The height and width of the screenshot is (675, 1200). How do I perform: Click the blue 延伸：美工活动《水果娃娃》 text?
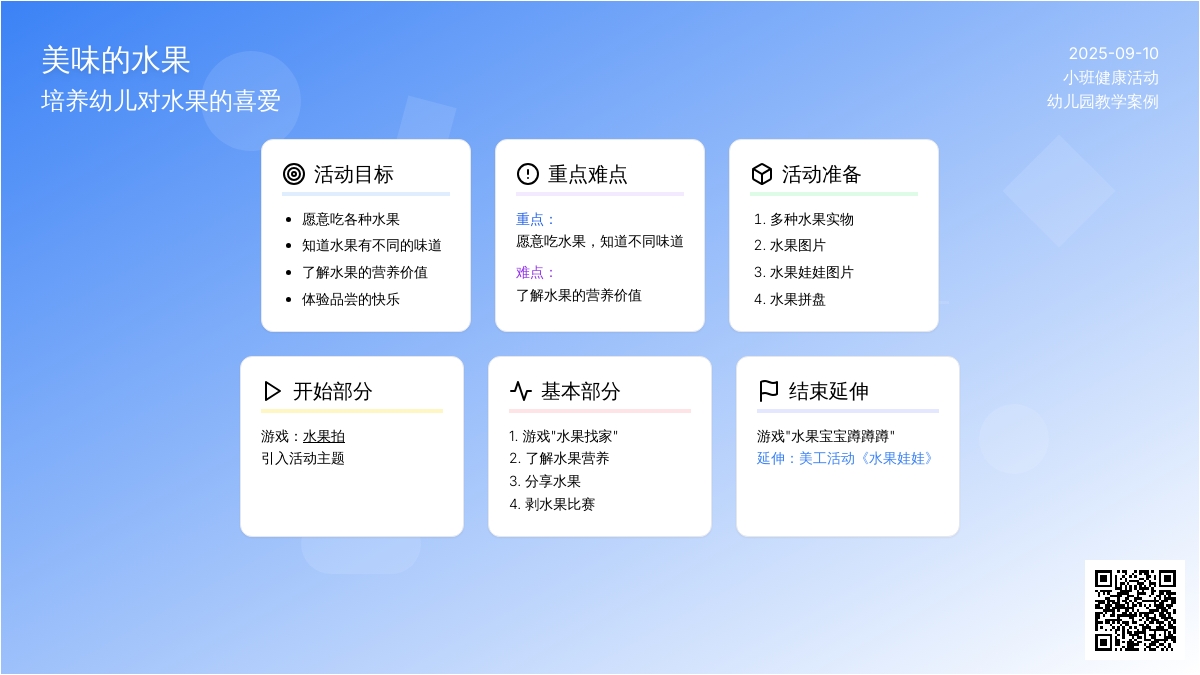(x=845, y=458)
